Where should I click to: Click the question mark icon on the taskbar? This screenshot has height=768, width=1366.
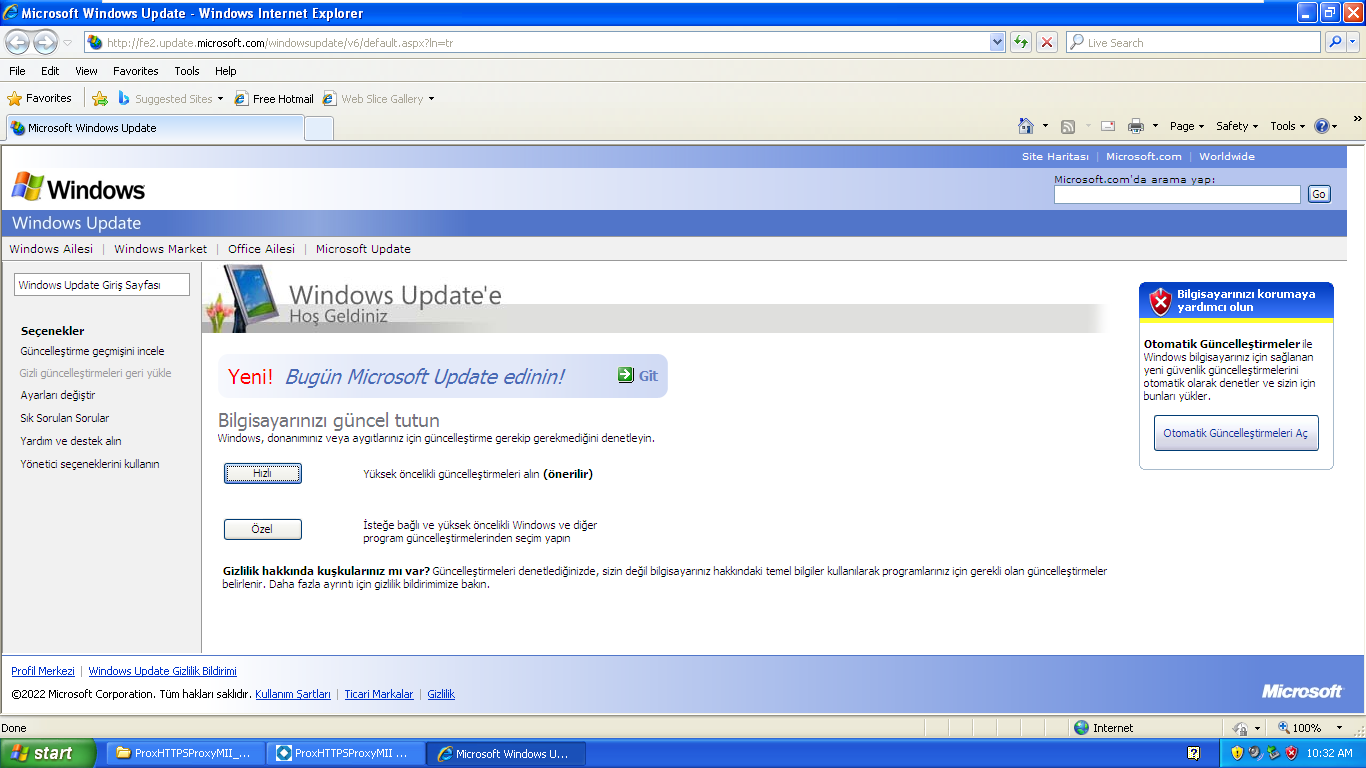1193,753
